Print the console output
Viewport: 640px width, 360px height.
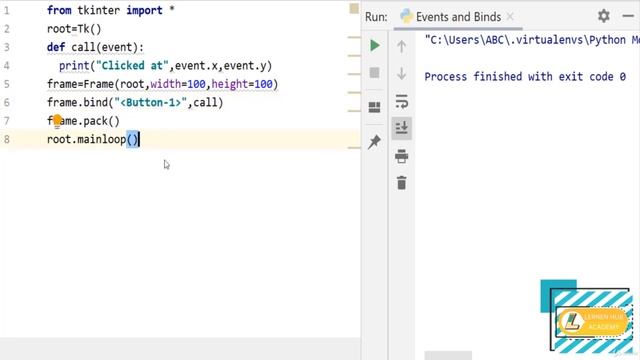(402, 156)
